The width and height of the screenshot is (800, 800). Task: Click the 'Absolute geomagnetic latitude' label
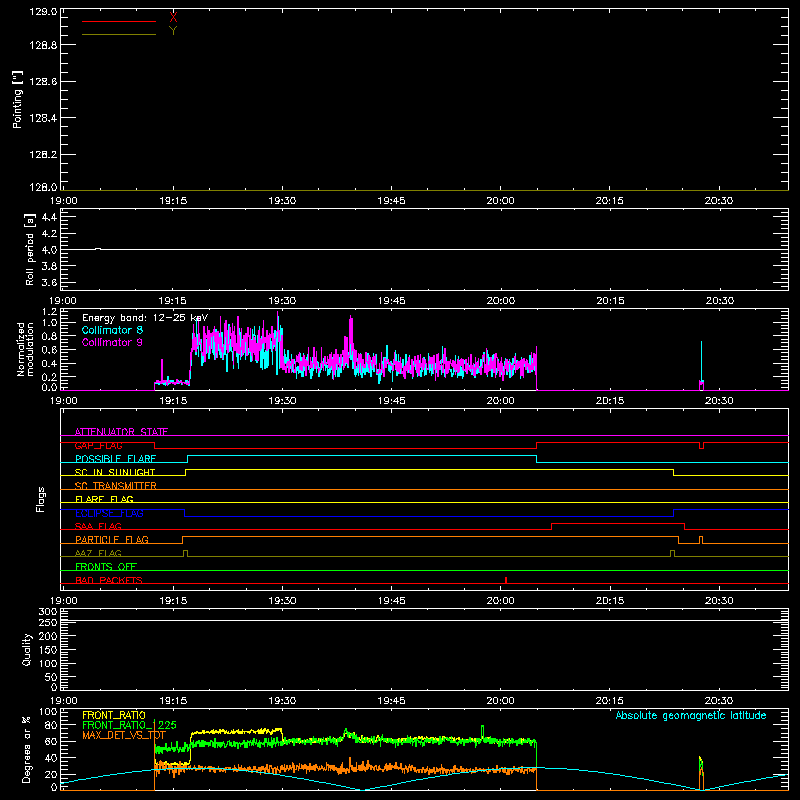(691, 716)
